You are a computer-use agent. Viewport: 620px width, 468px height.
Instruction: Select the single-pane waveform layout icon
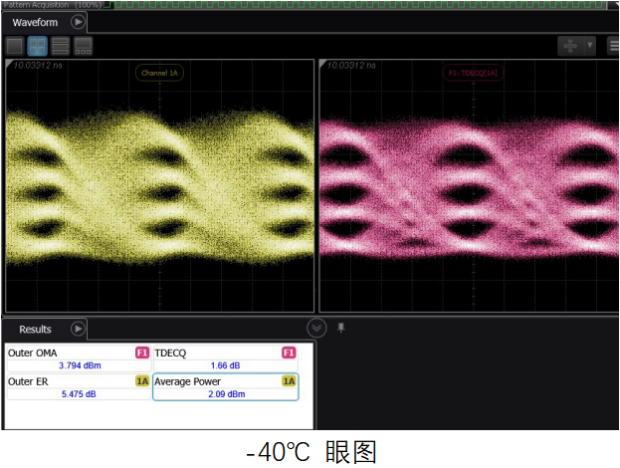(14, 45)
